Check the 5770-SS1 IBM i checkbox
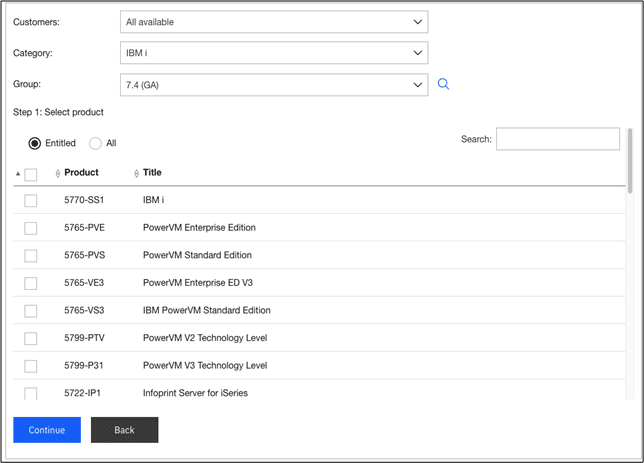 click(x=31, y=200)
